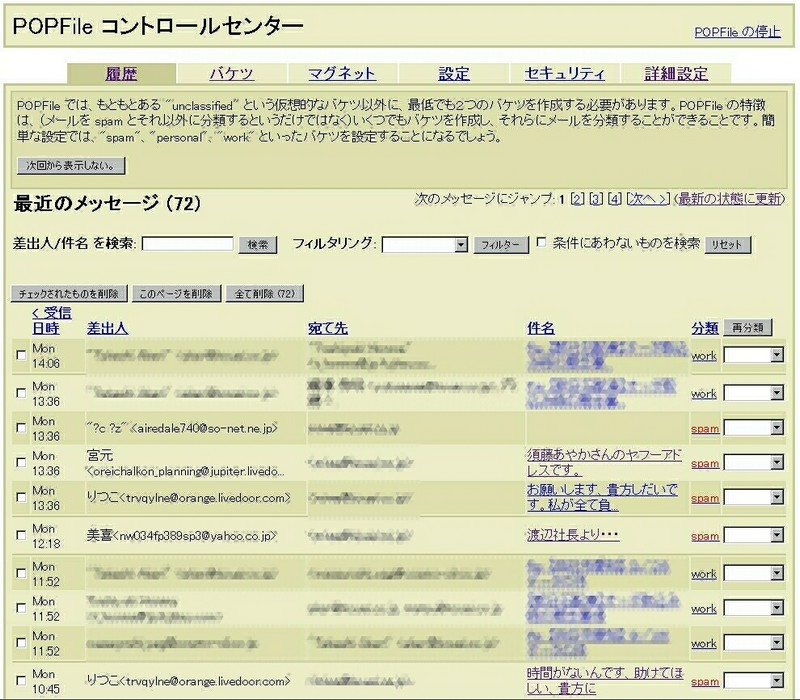
Task: Go to the 設定 tab
Action: (454, 74)
